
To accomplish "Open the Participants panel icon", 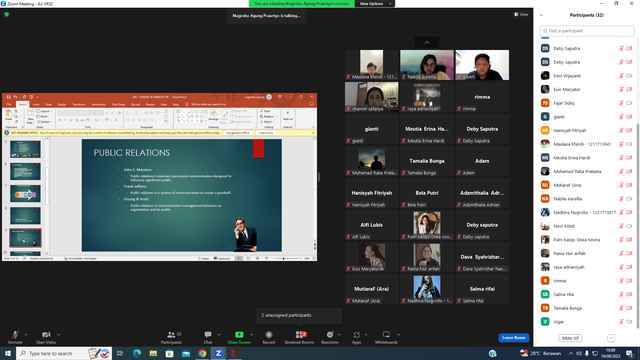I will click(x=171, y=335).
